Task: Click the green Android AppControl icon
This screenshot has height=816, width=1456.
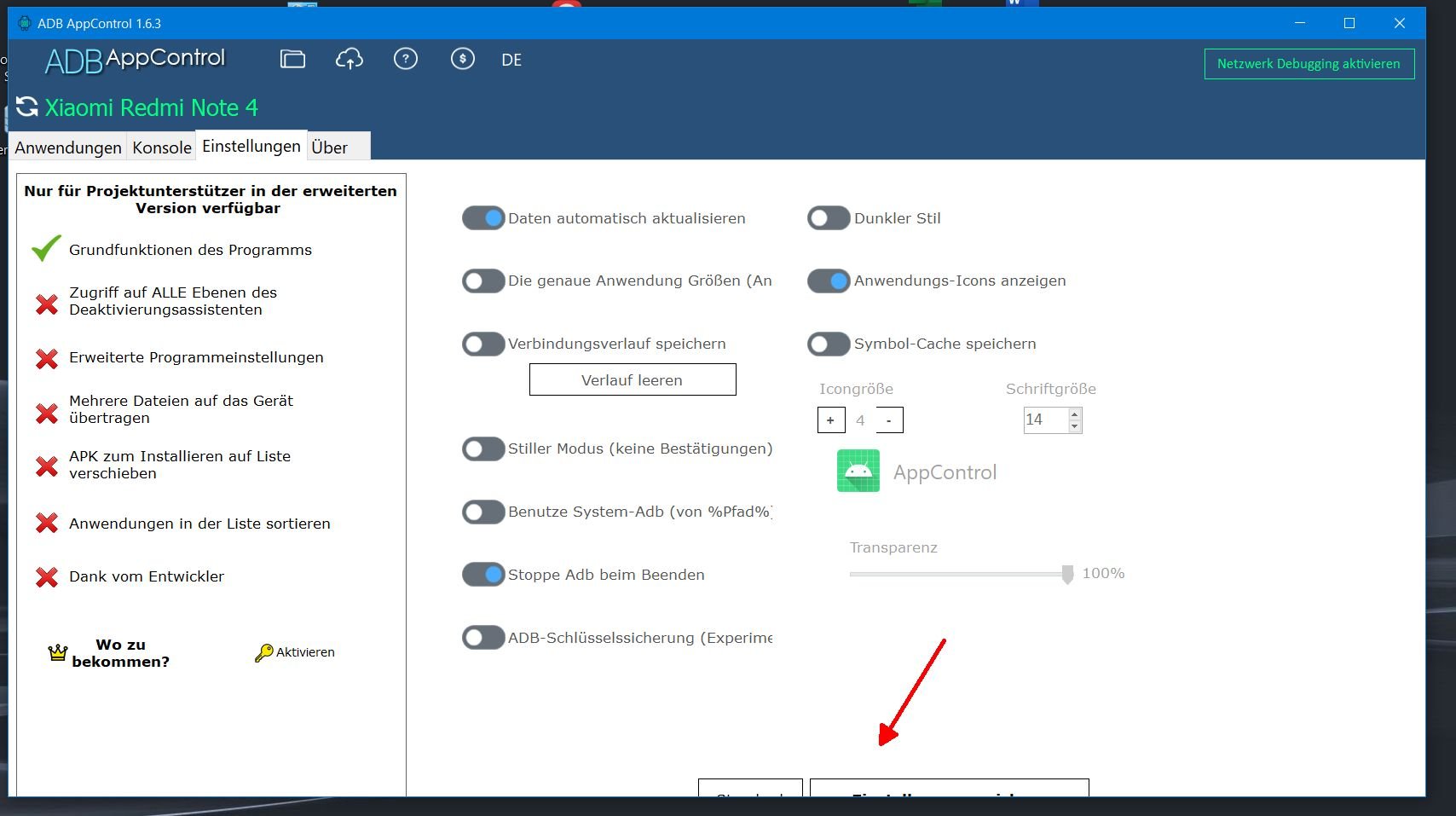Action: pyautogui.click(x=858, y=471)
